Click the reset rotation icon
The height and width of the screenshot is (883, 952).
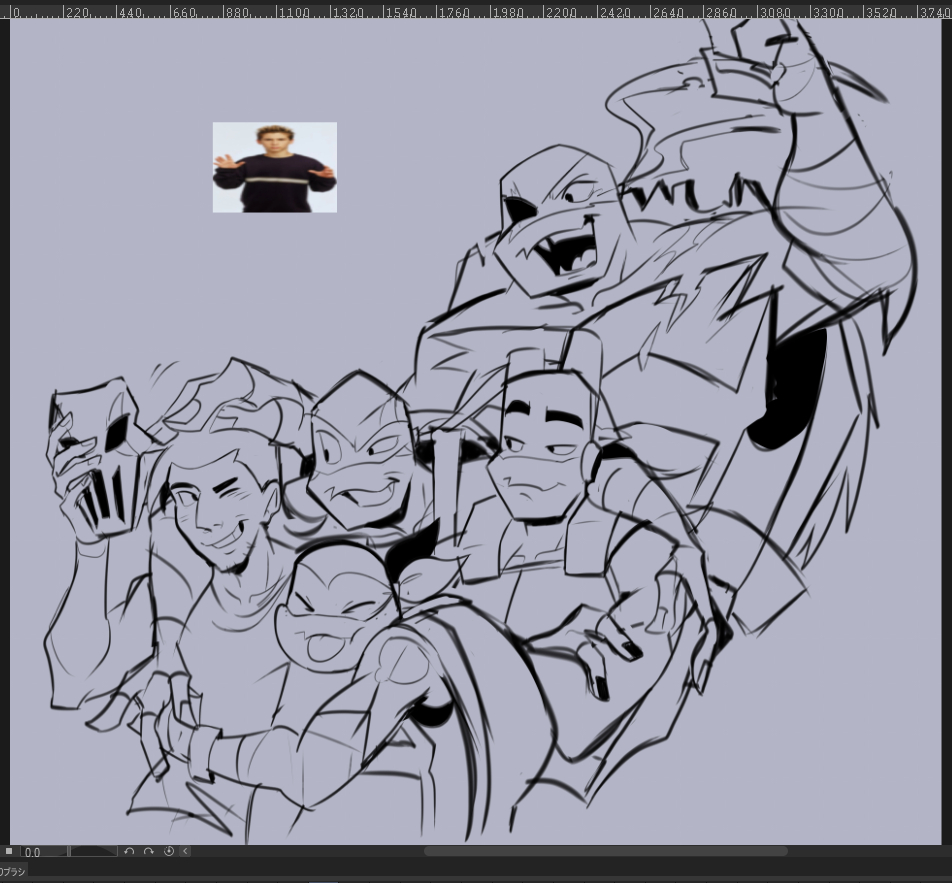point(168,851)
